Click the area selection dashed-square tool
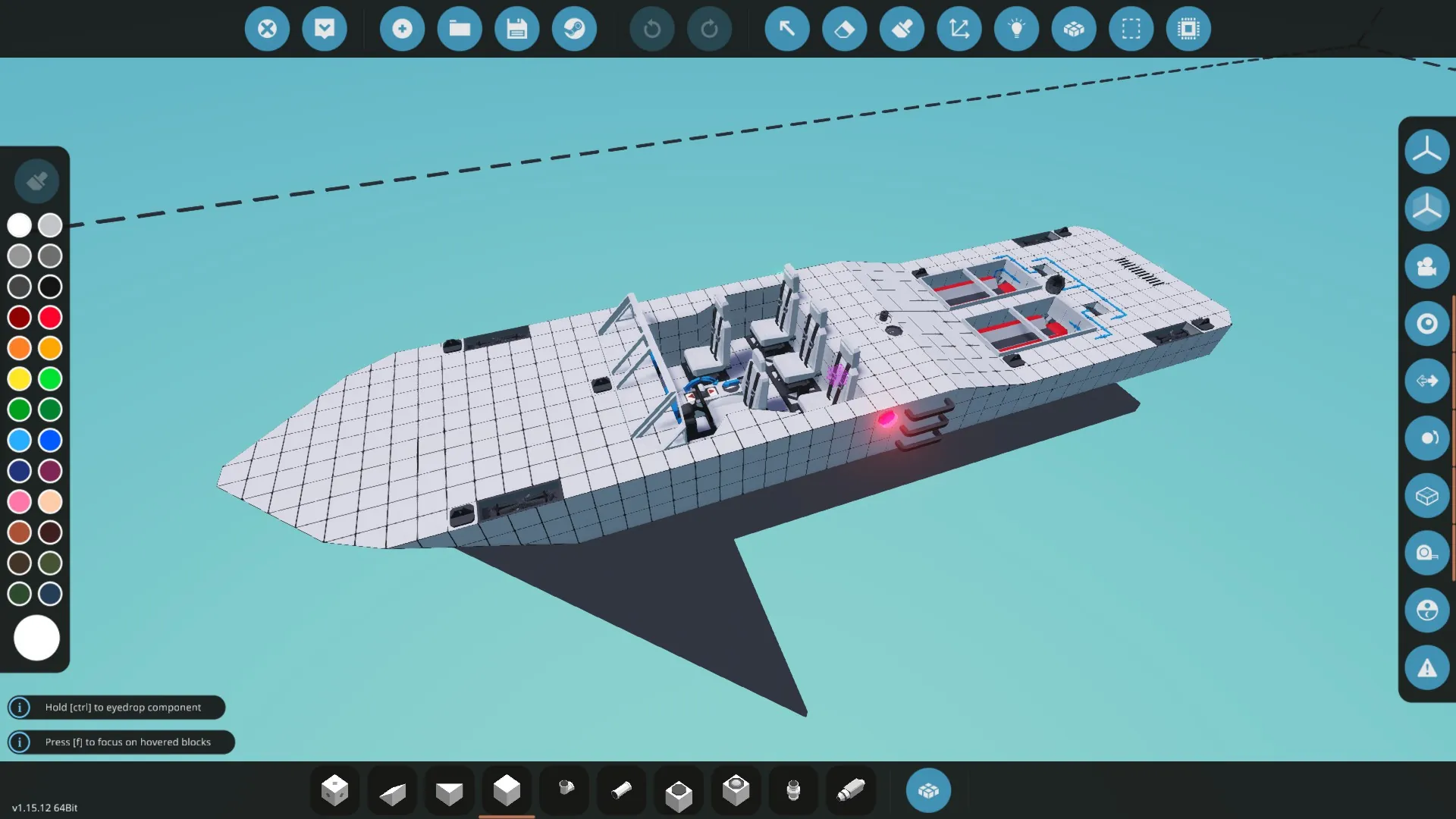Screen dimensions: 1456x819 coord(1131,29)
